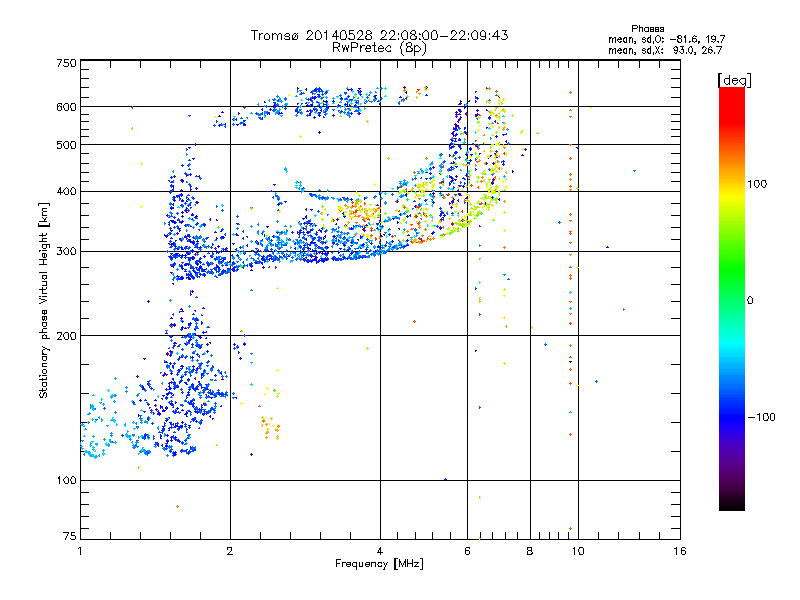800x600 pixels.
Task: Click the 4 tick on frequency axis
Action: (380, 551)
